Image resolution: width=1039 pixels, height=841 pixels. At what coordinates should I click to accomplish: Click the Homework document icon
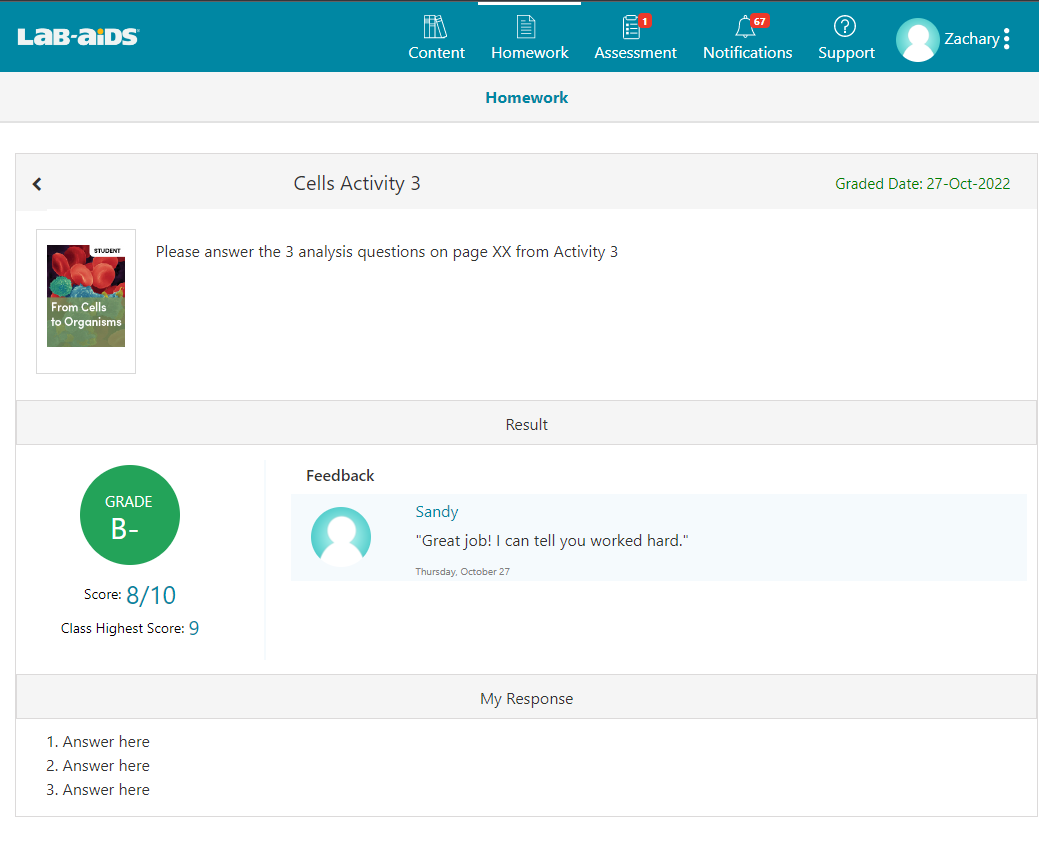[527, 27]
